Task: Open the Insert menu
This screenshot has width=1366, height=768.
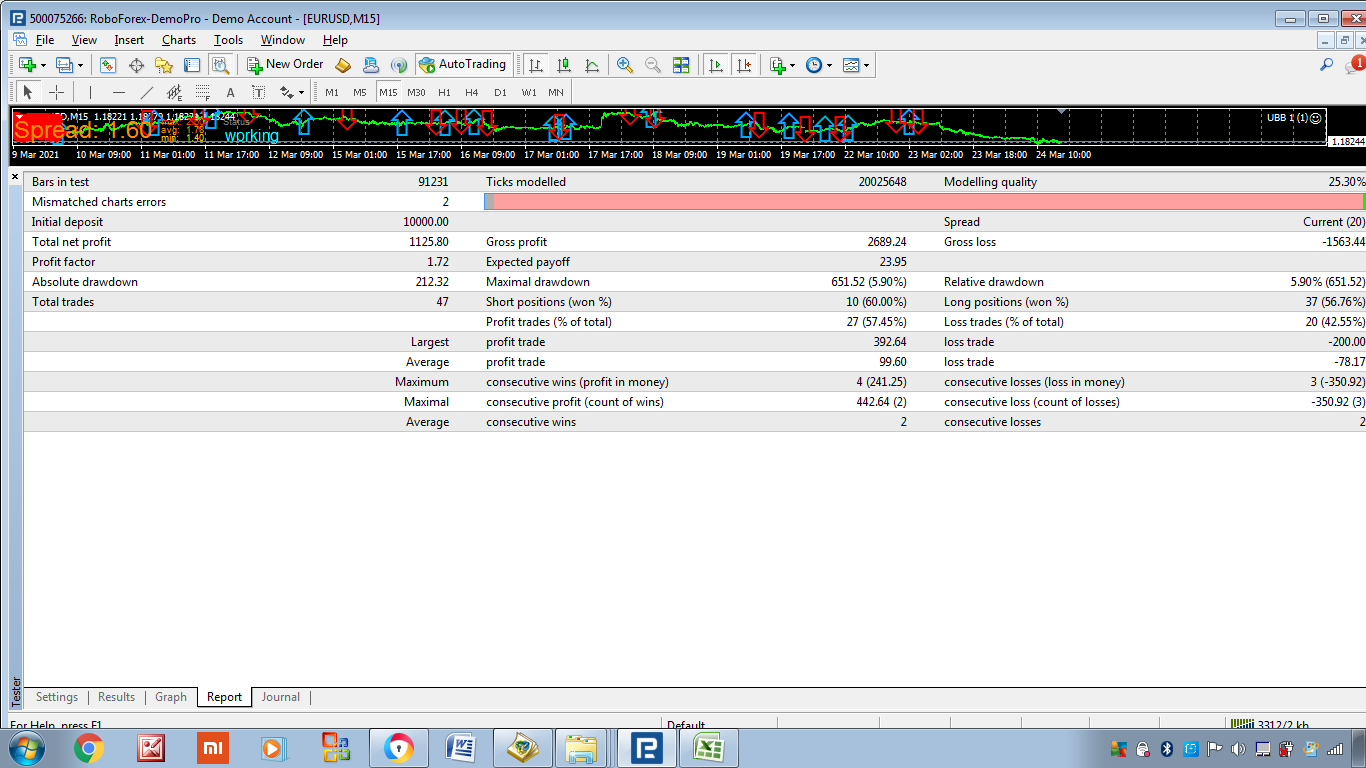Action: 129,40
